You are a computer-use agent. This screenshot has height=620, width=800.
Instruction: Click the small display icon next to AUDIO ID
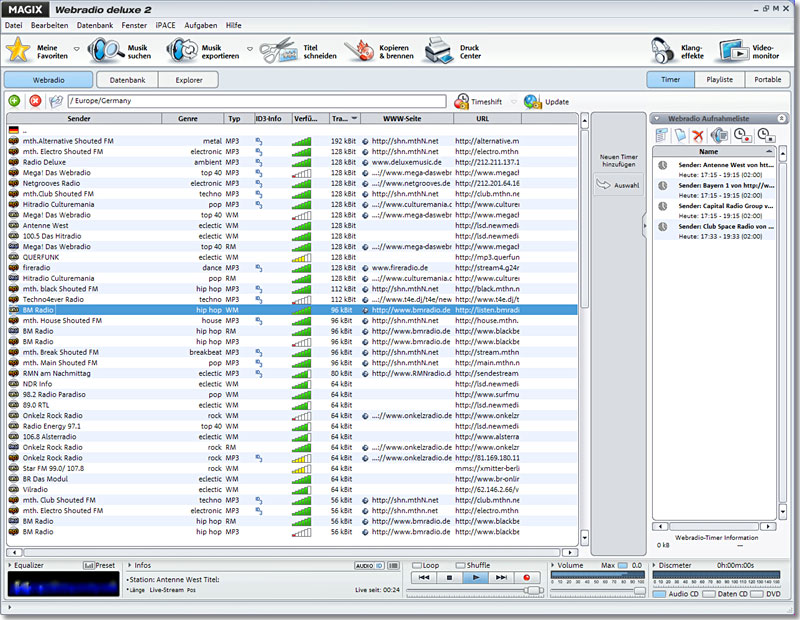(393, 565)
